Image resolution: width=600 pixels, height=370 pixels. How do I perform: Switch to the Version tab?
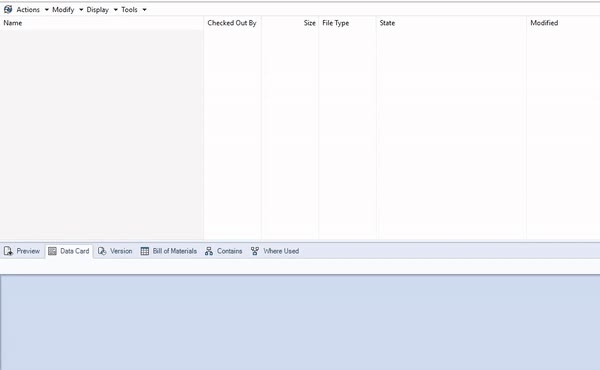(115, 251)
